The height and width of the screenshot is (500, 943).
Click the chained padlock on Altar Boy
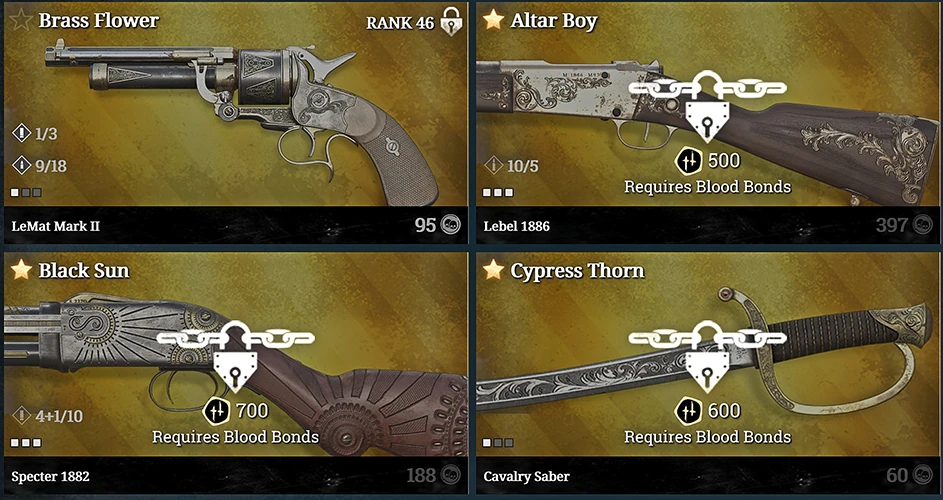click(x=708, y=107)
